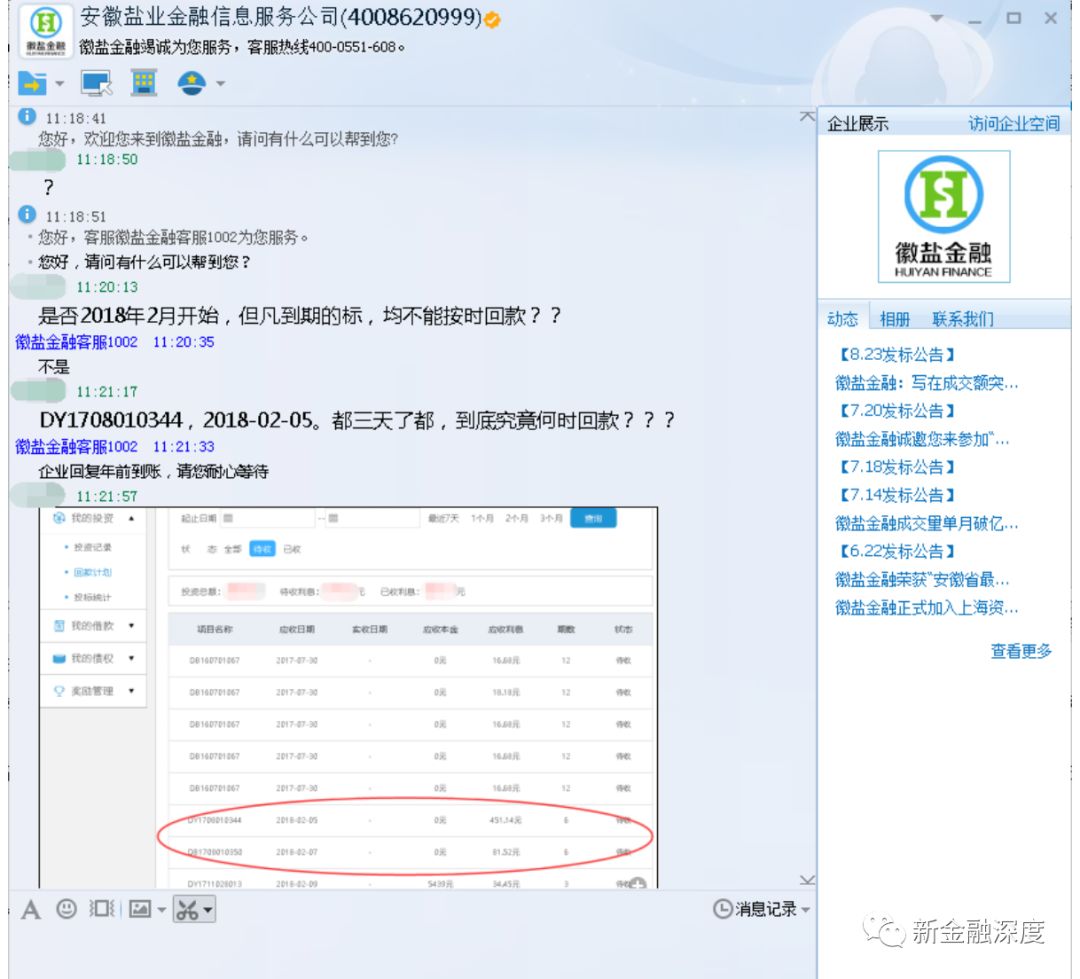Expand the send picture dropdown arrow
The height and width of the screenshot is (979, 1080).
(161, 910)
